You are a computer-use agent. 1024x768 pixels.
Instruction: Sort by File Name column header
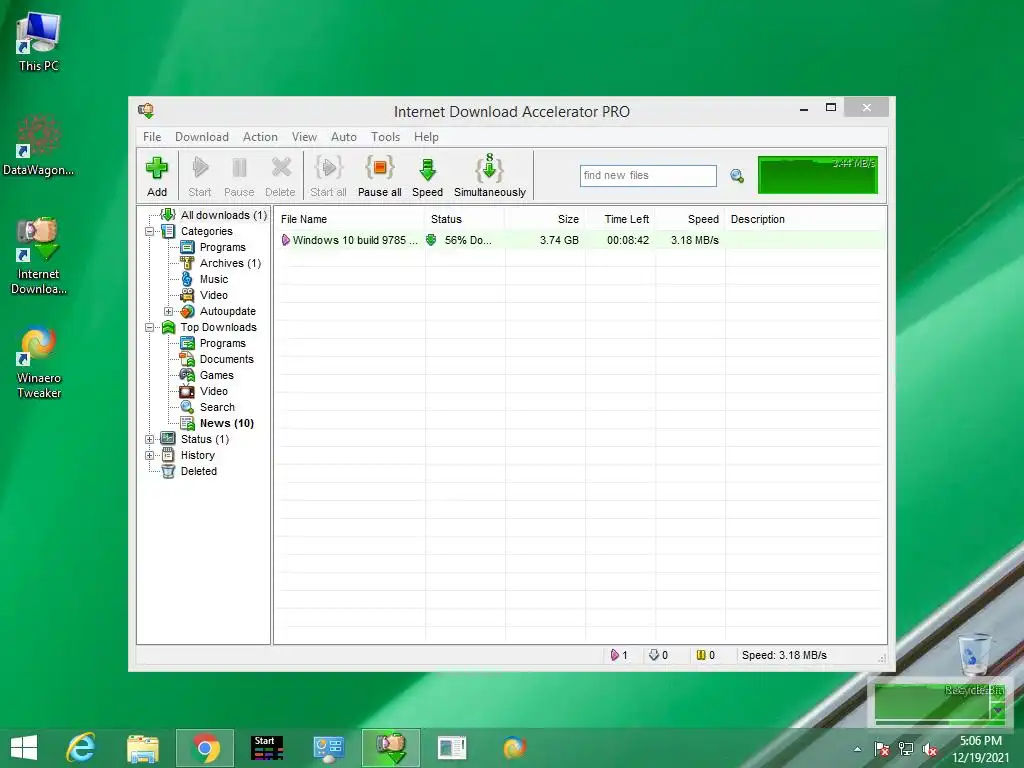349,219
